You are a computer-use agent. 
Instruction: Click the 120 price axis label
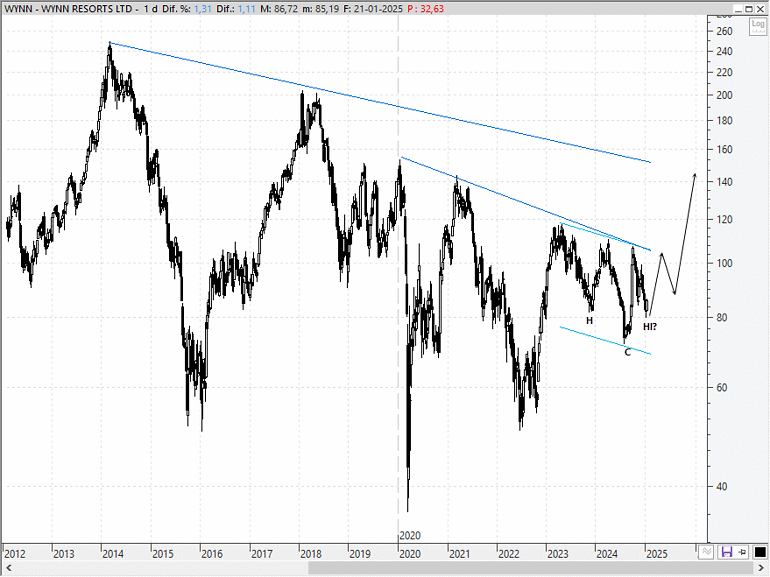[725, 220]
